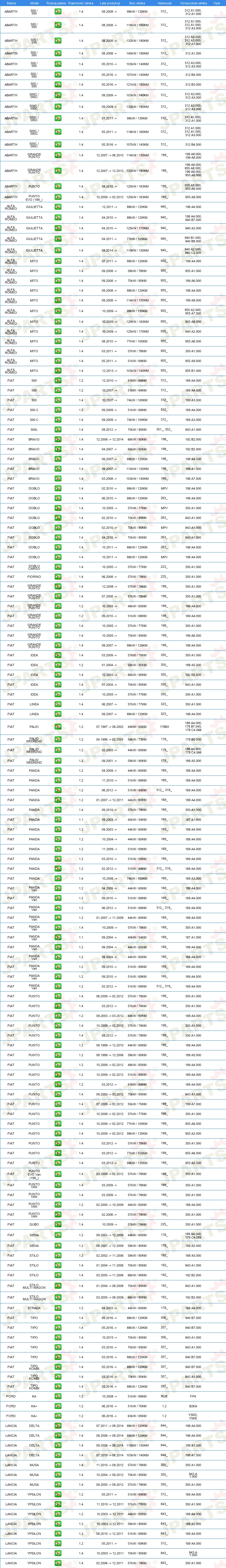Click fuel icon for Fiat 500 C 74kW/100KM
The image size is (226, 1568).
58,420
